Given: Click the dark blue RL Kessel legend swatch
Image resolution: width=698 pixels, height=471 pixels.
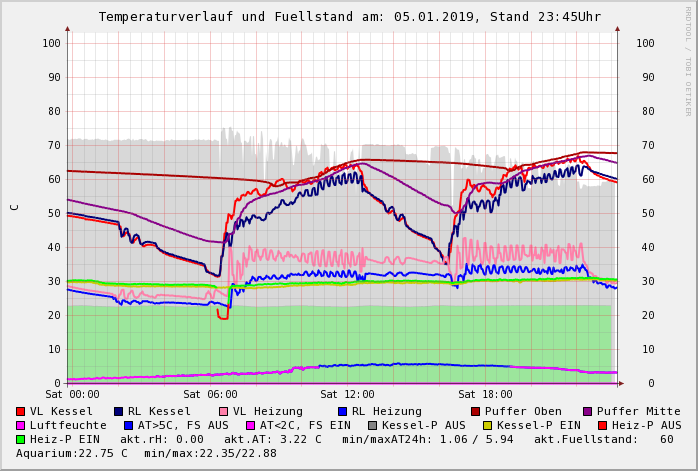Looking at the screenshot, I should [x=119, y=411].
